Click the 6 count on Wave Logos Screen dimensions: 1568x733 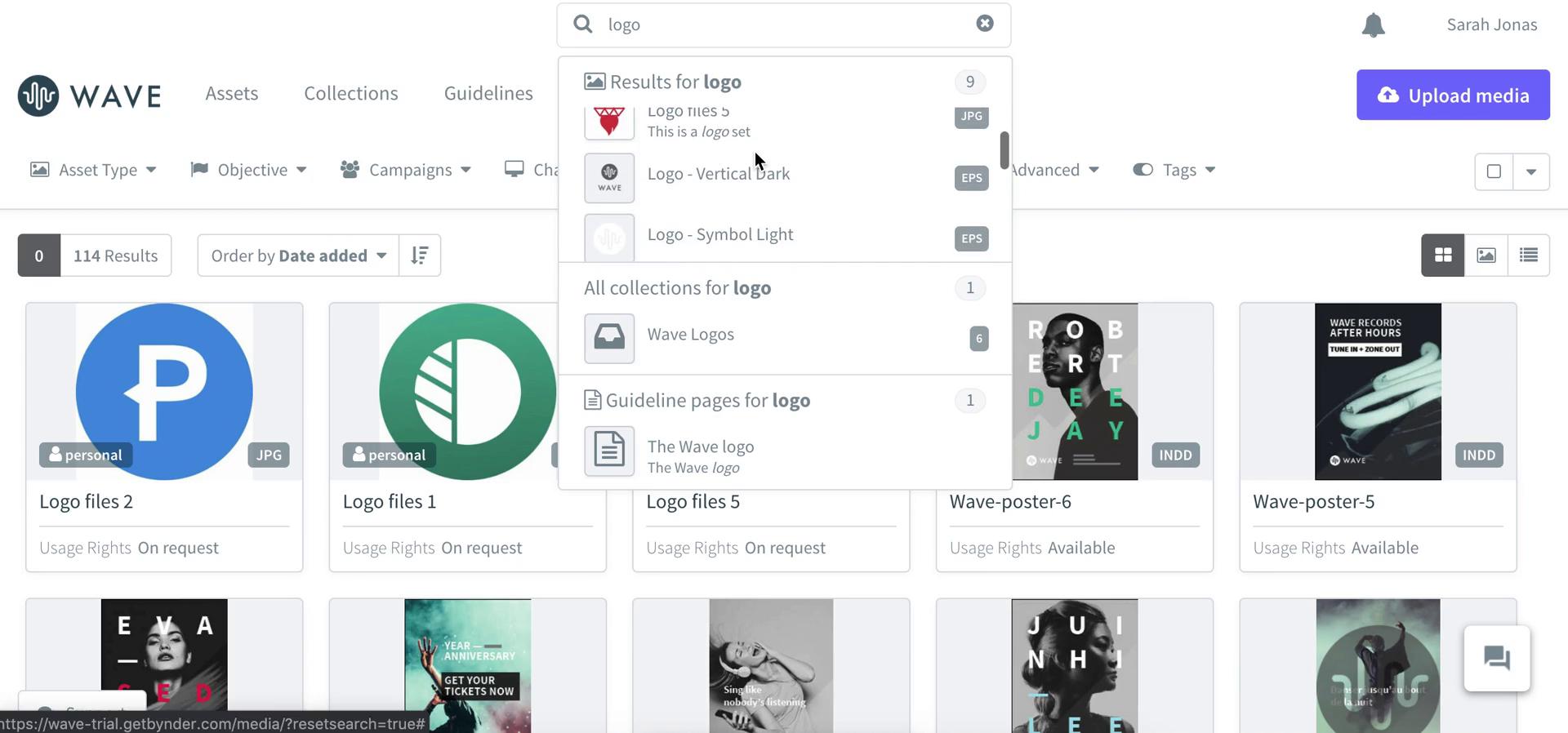coord(979,338)
